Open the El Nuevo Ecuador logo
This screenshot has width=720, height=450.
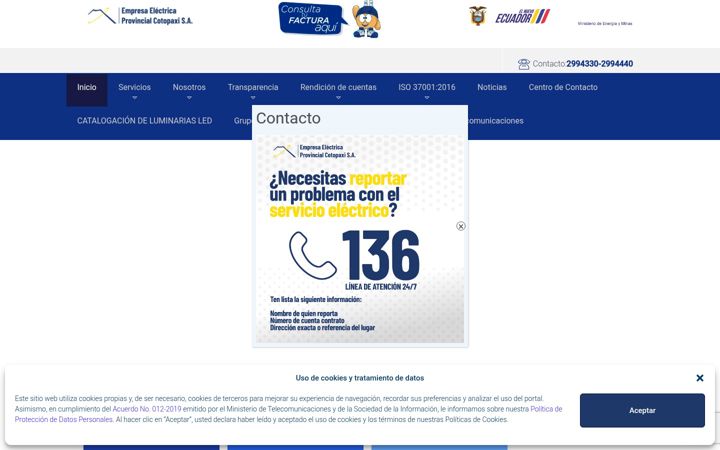(x=522, y=17)
